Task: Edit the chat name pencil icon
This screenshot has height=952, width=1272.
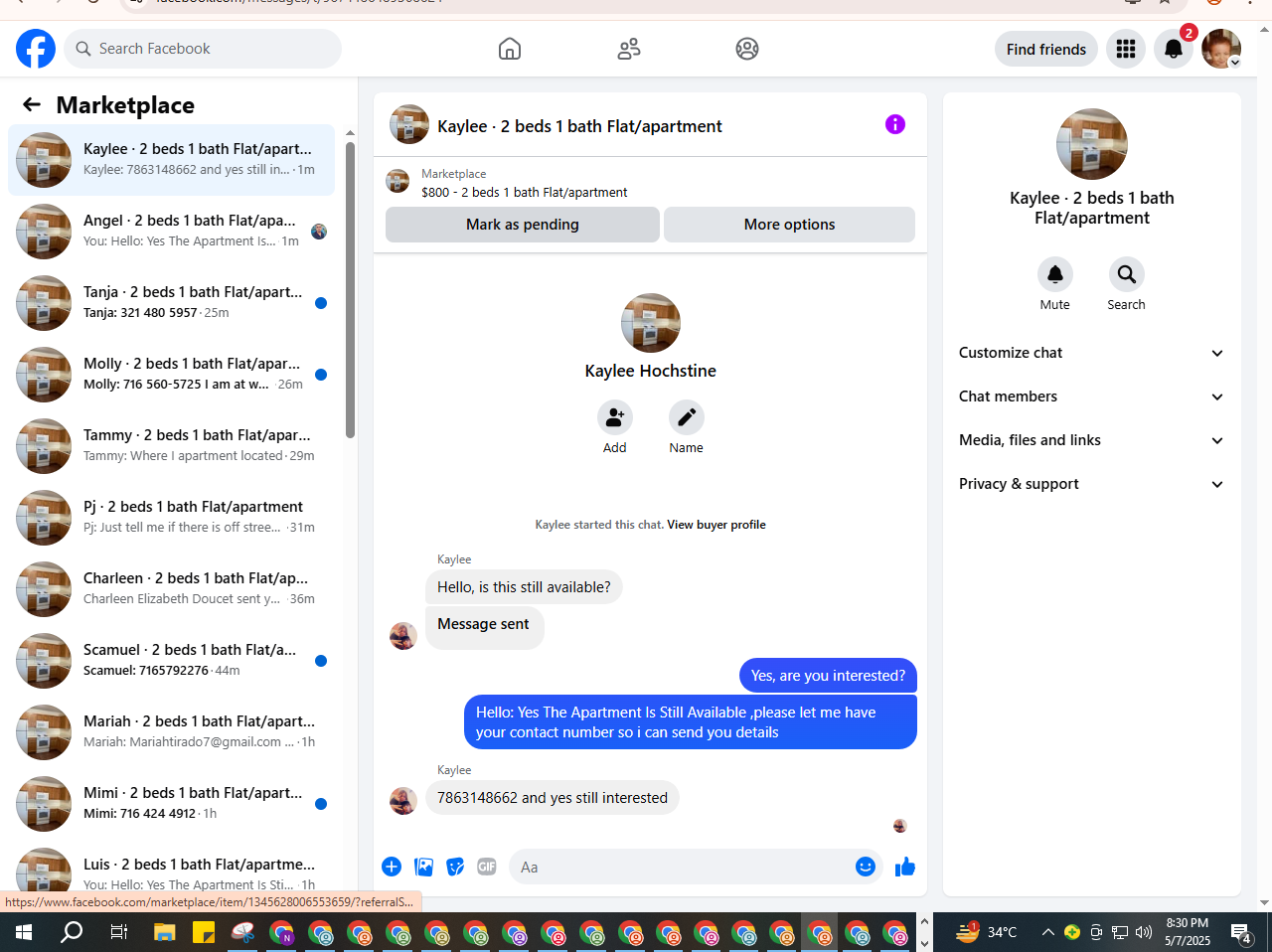Action: pos(687,417)
